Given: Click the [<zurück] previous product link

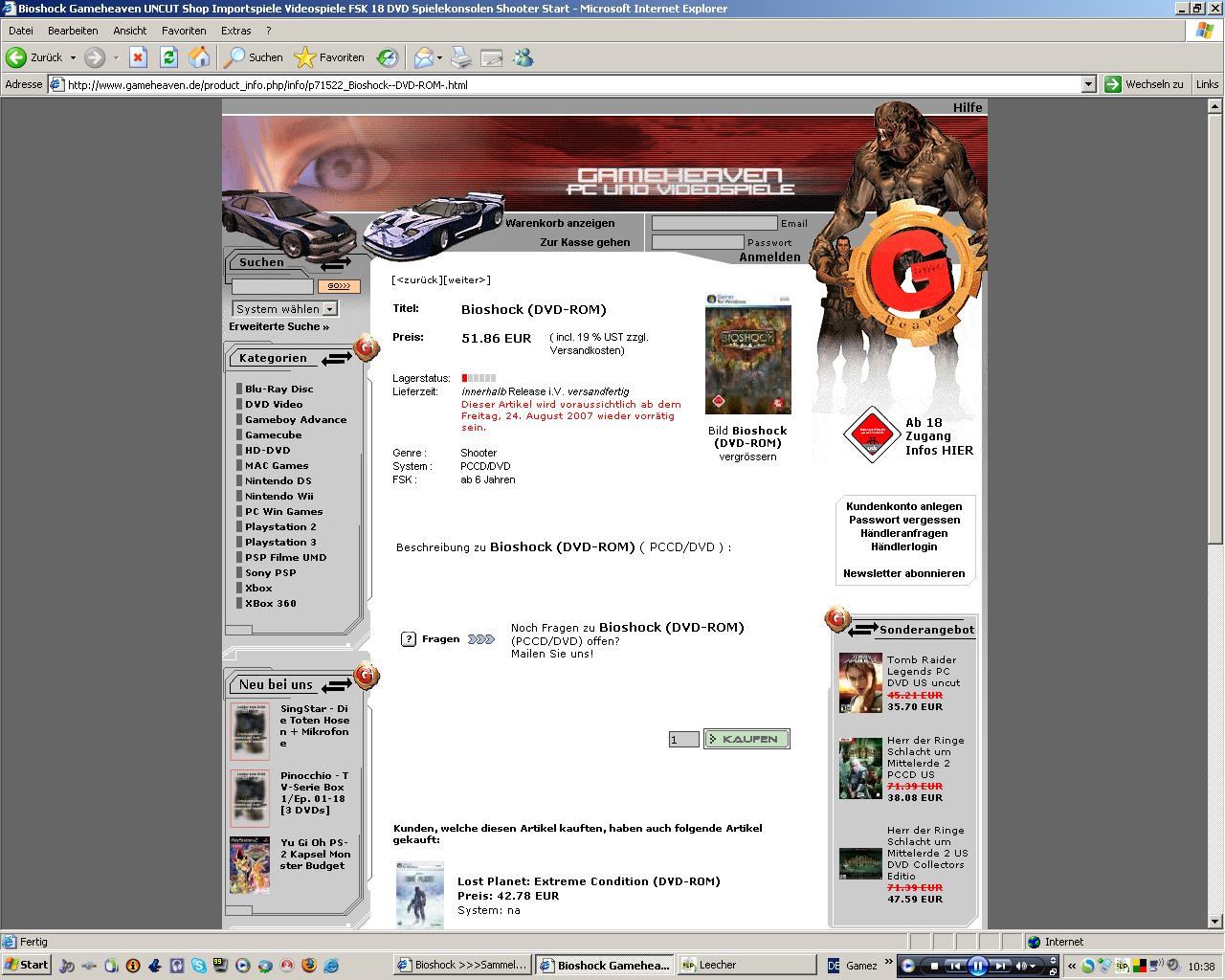Looking at the screenshot, I should tap(417, 279).
